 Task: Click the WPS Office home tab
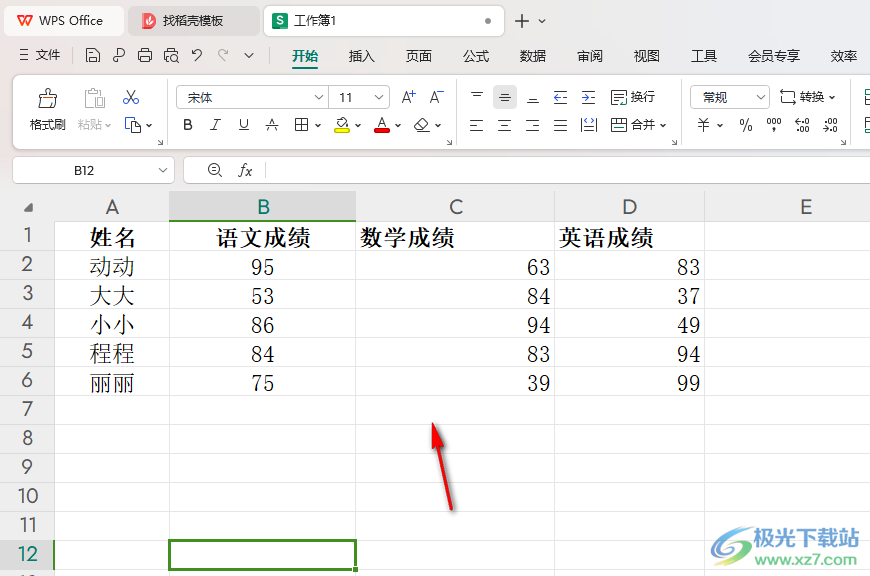[63, 21]
